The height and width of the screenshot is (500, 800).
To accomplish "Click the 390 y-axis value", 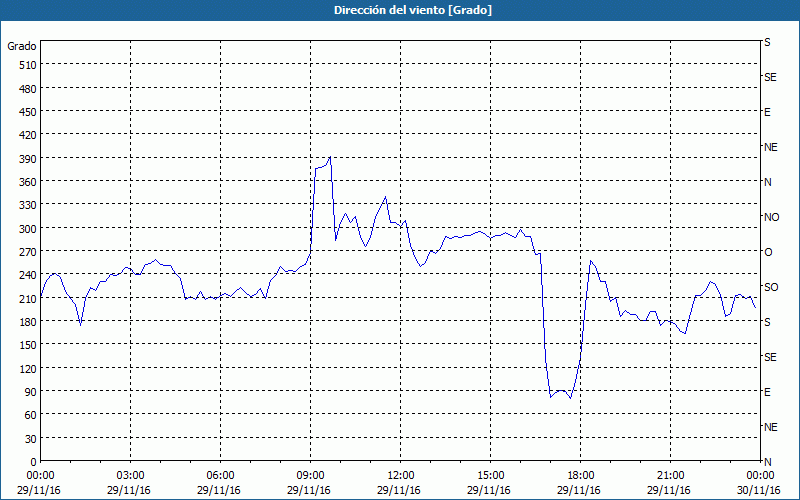I will pos(28,159).
